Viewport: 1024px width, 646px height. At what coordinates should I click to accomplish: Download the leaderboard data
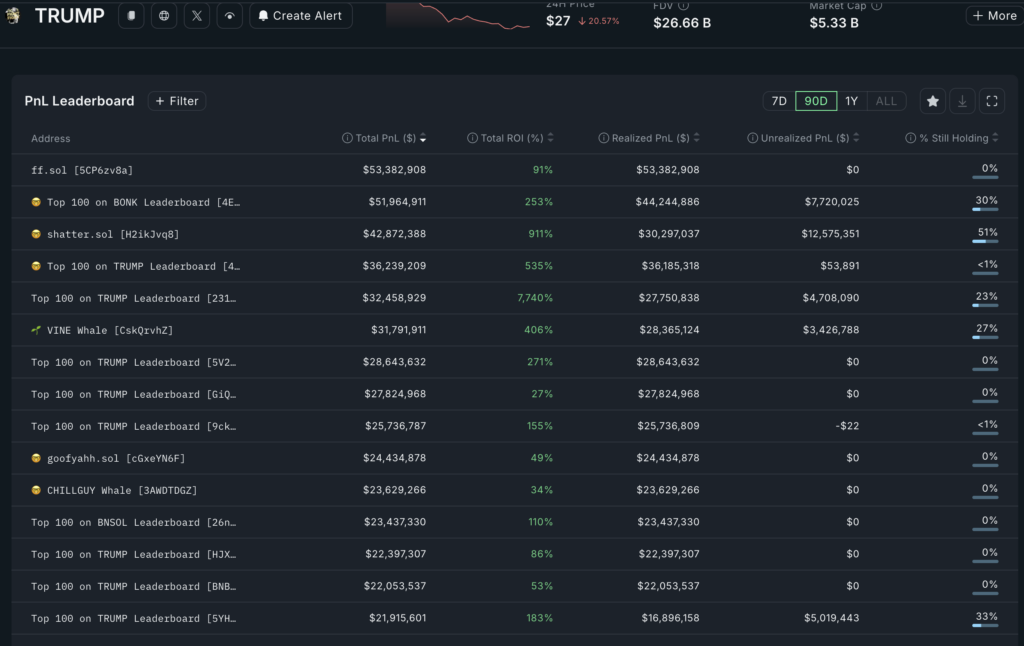pyautogui.click(x=962, y=100)
